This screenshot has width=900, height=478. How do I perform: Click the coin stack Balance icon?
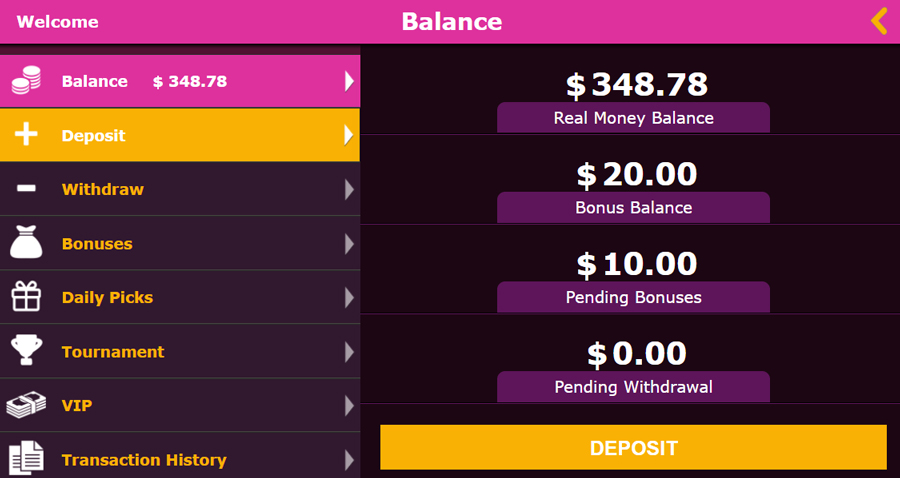(27, 81)
